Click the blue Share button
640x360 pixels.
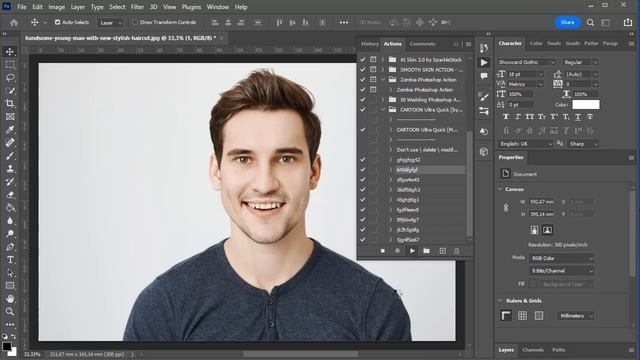tap(567, 22)
